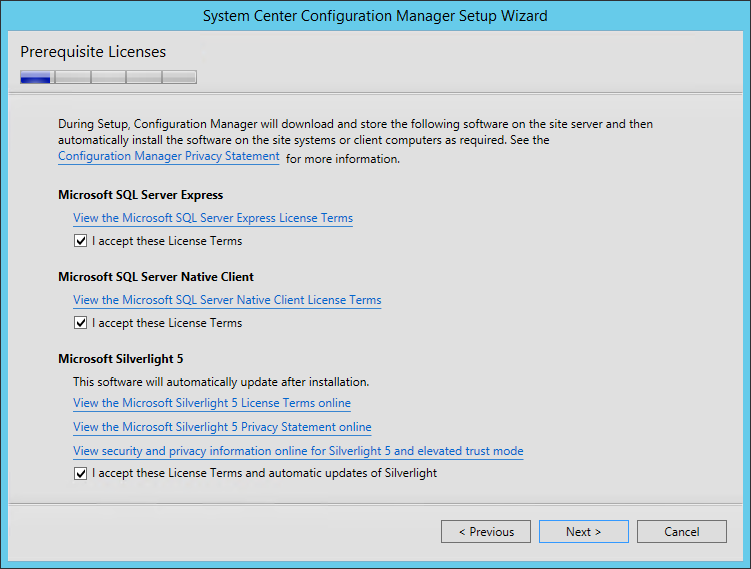751x569 pixels.
Task: View the SQL Server Native Client License Terms
Action: (227, 300)
